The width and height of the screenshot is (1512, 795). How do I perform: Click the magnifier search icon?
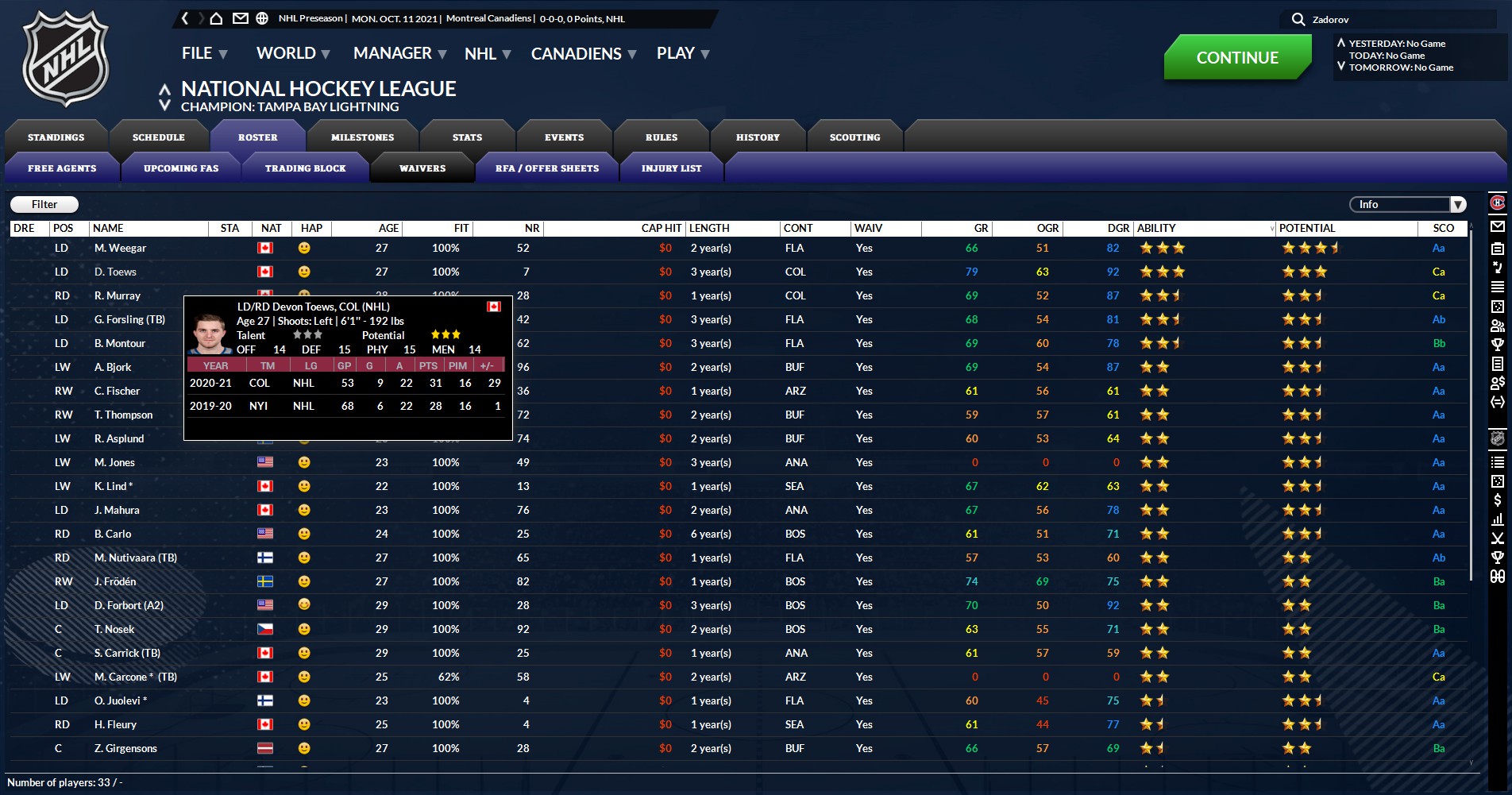(x=1298, y=19)
